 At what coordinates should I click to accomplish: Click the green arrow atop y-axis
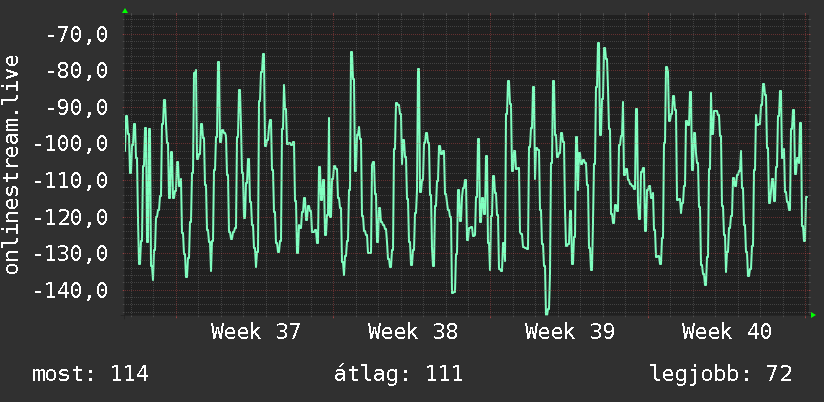tap(125, 11)
